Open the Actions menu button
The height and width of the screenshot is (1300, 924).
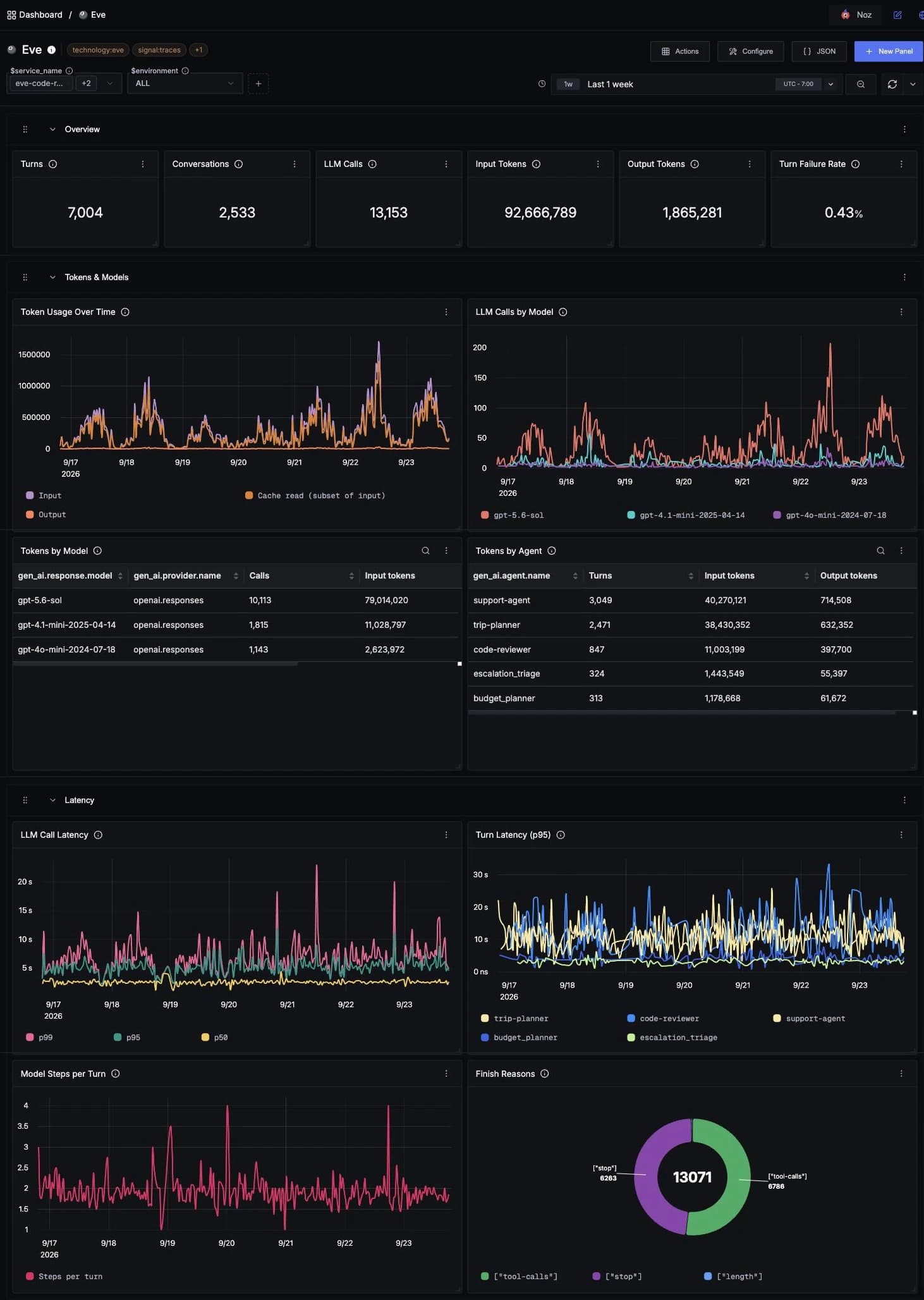click(x=680, y=51)
